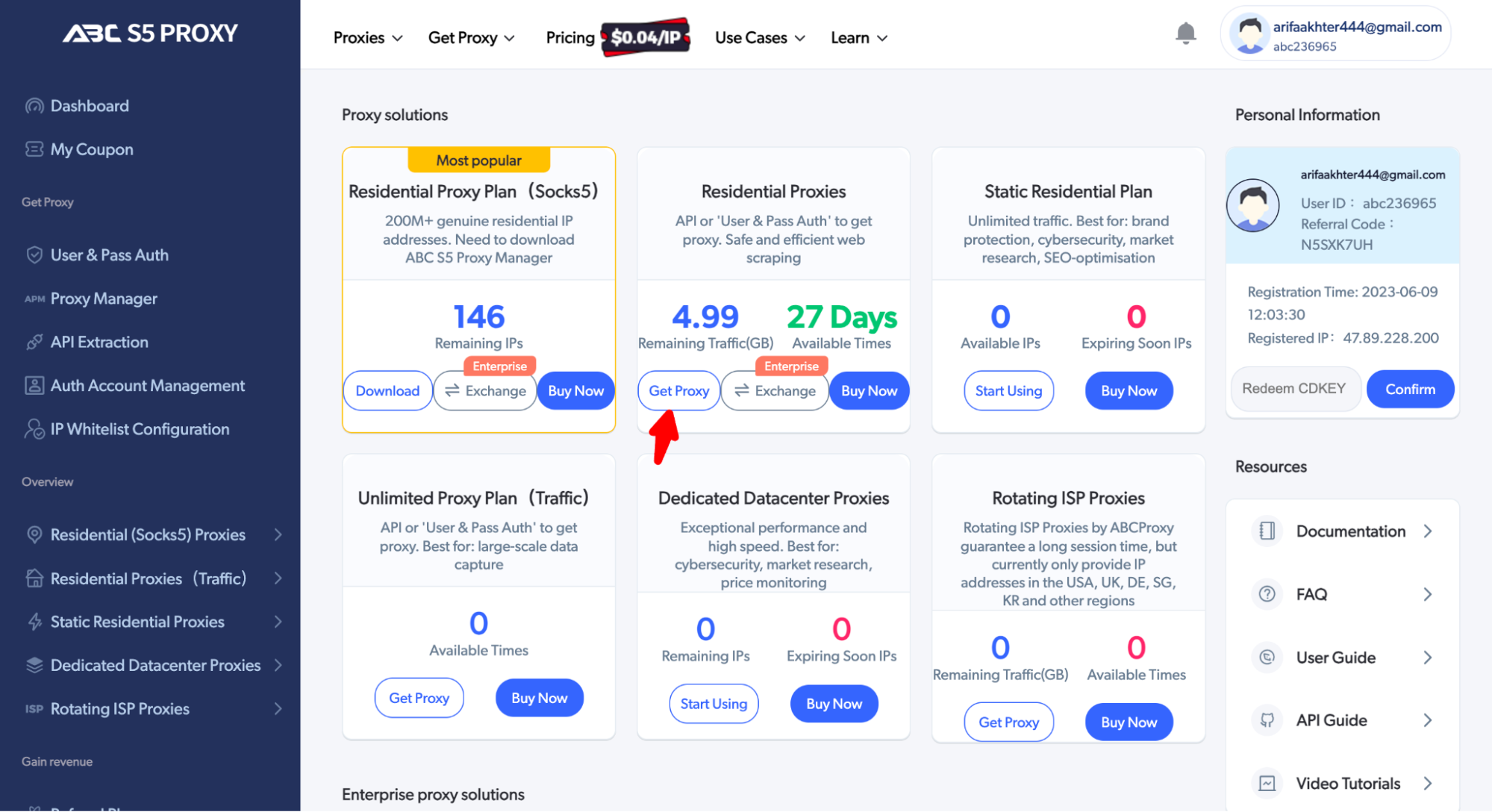1492x812 pixels.
Task: Expand Dedicated Datacenter Proxies chevron
Action: pyautogui.click(x=278, y=665)
